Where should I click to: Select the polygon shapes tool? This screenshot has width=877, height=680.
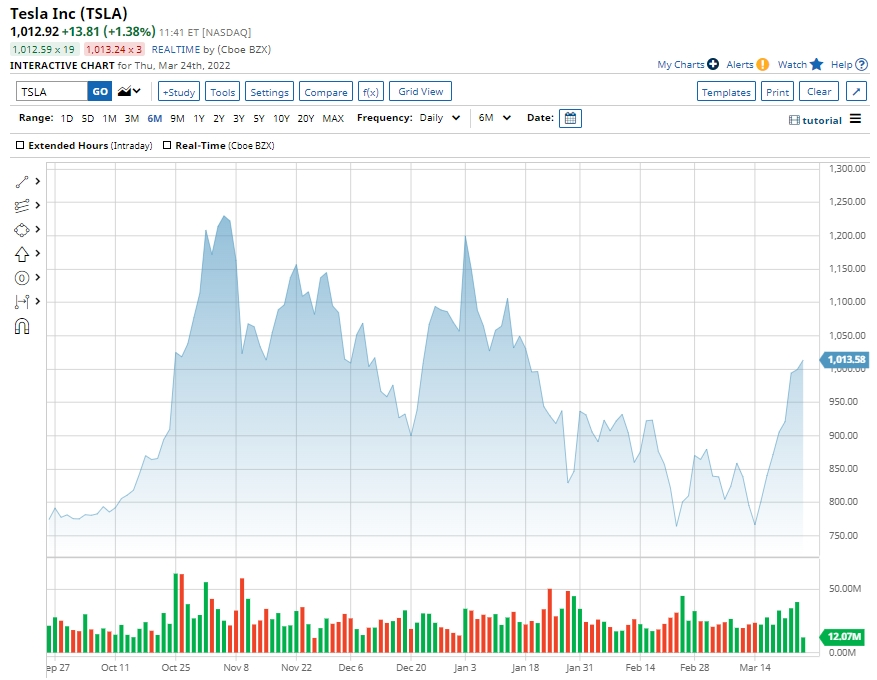pyautogui.click(x=22, y=230)
